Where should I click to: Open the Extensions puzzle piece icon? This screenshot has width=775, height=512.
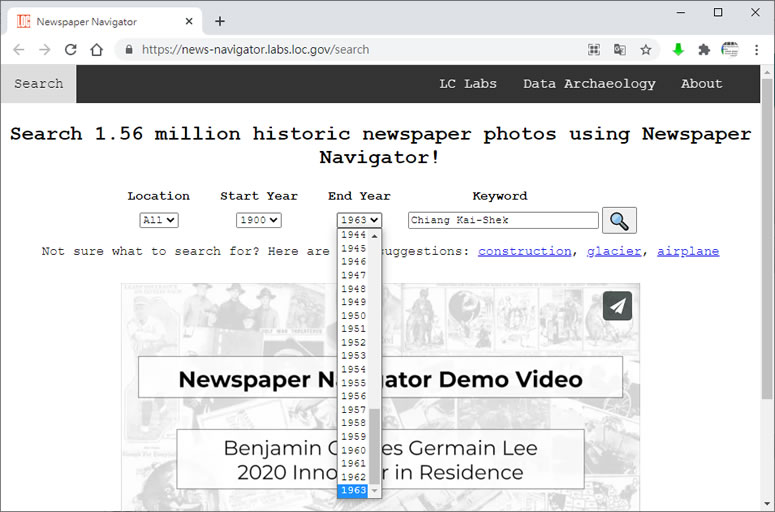704,49
